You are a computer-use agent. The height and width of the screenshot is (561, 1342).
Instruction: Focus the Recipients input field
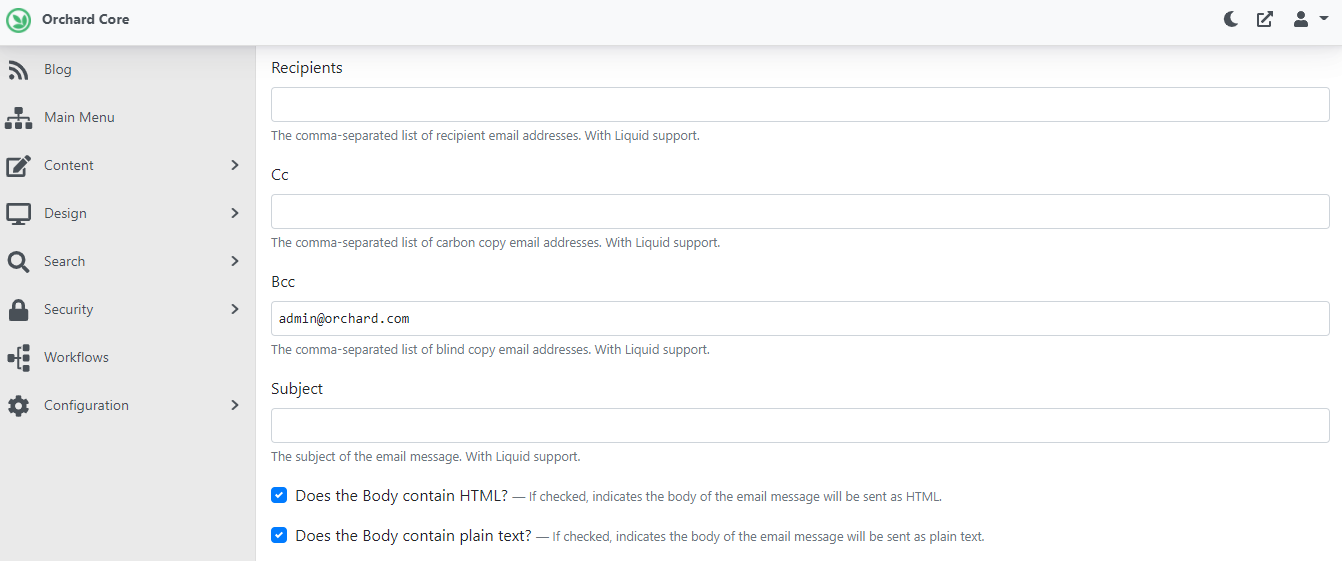tap(800, 104)
